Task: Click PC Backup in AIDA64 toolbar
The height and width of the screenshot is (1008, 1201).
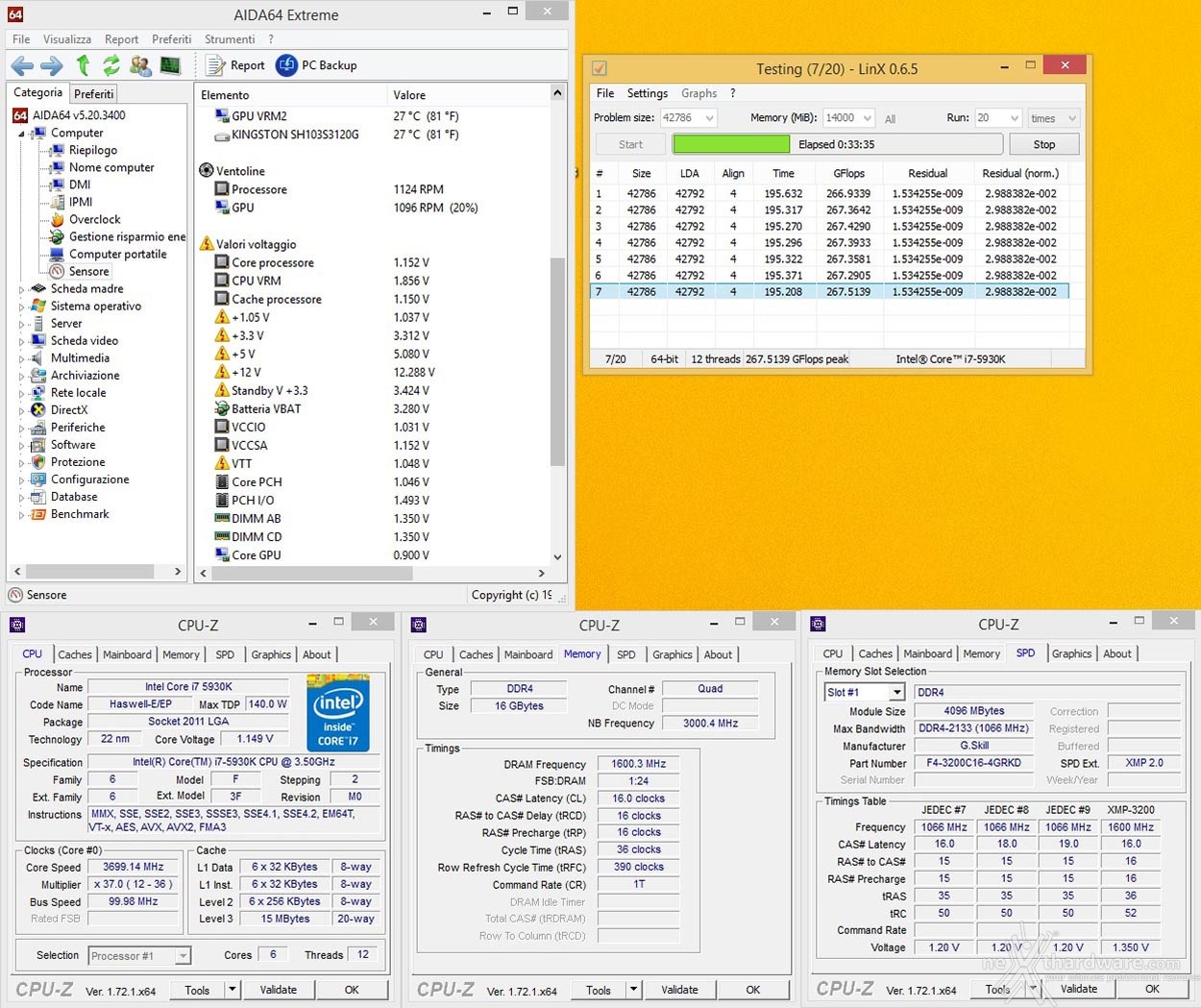Action: [x=317, y=65]
